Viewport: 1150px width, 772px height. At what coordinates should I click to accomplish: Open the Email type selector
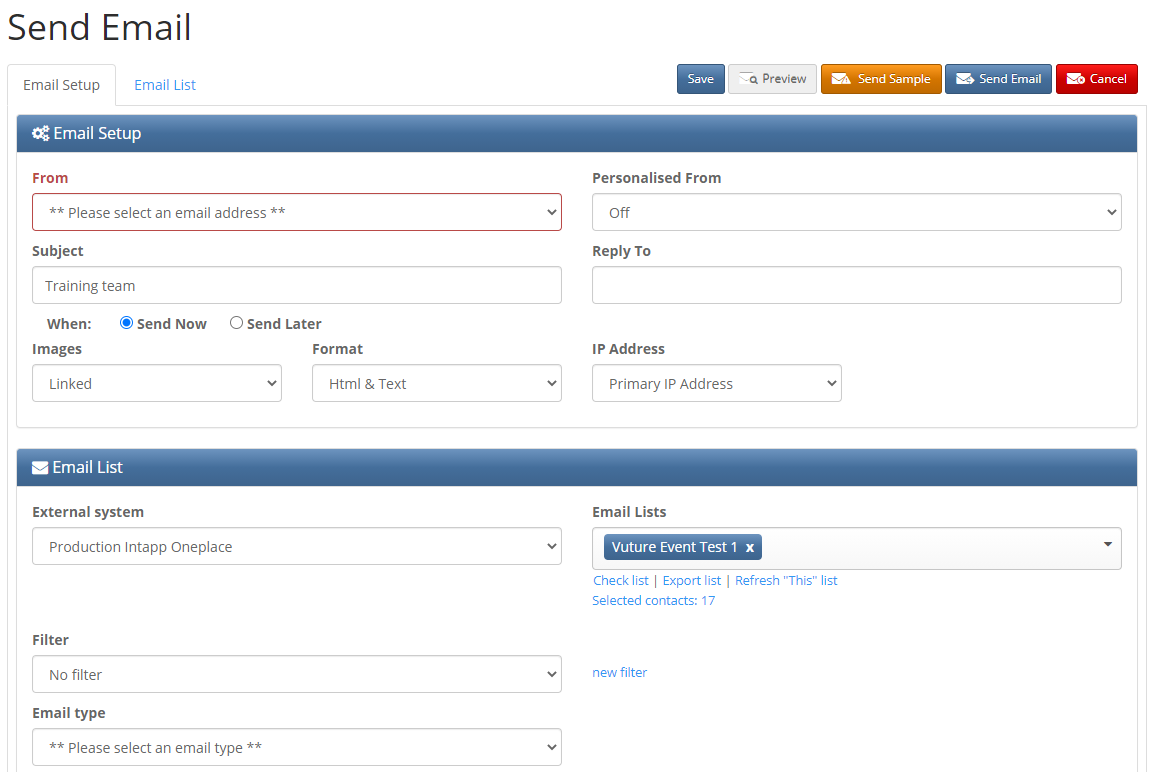click(296, 747)
